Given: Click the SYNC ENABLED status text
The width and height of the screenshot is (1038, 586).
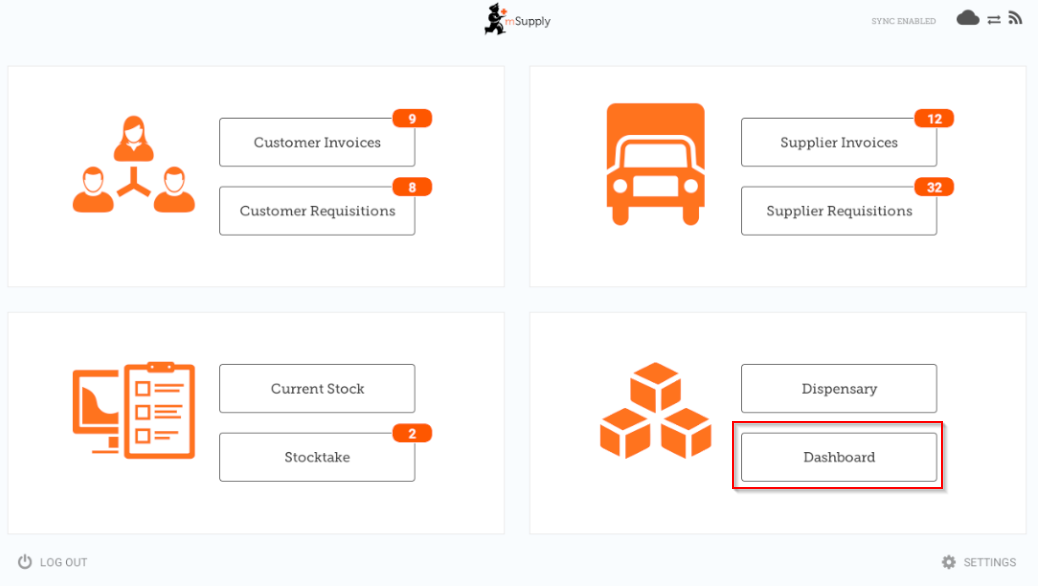Looking at the screenshot, I should (903, 21).
